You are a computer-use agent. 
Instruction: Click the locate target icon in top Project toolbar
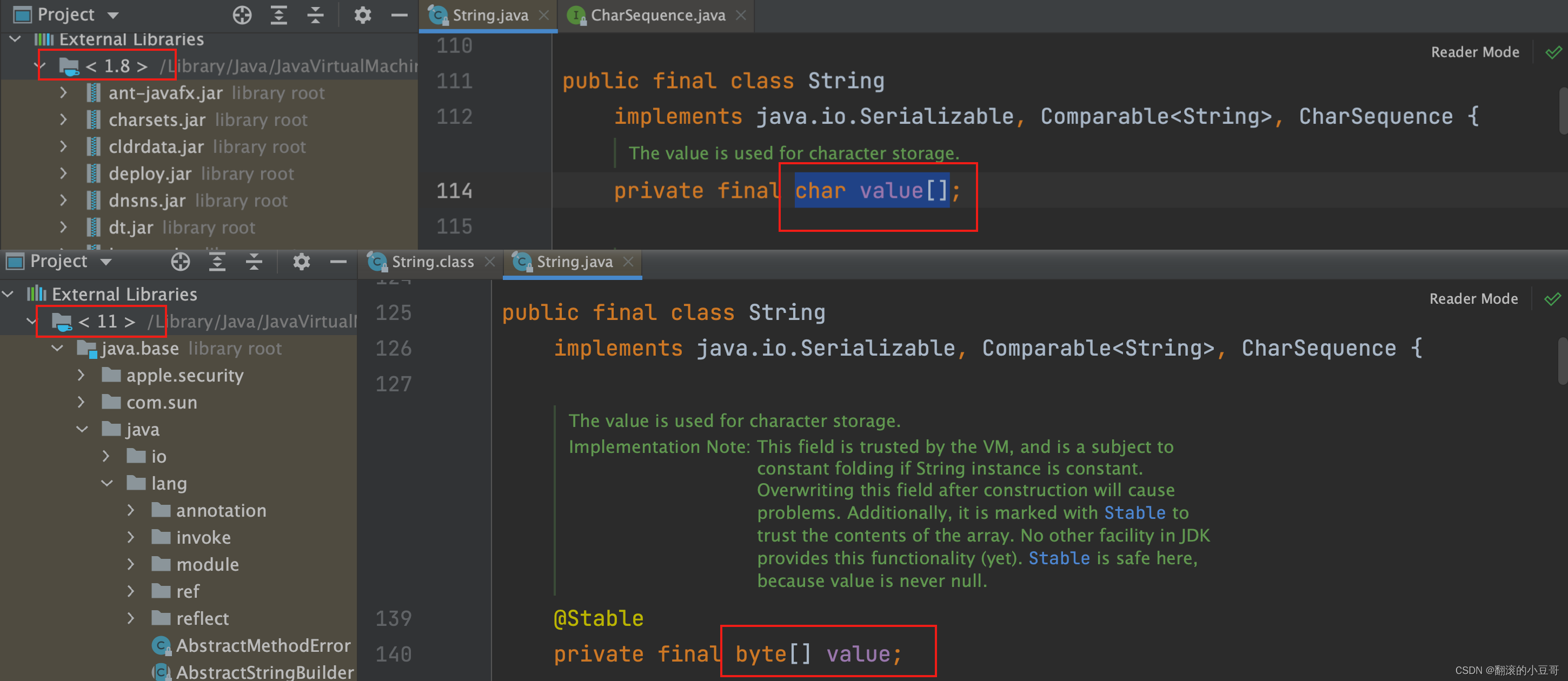click(242, 15)
